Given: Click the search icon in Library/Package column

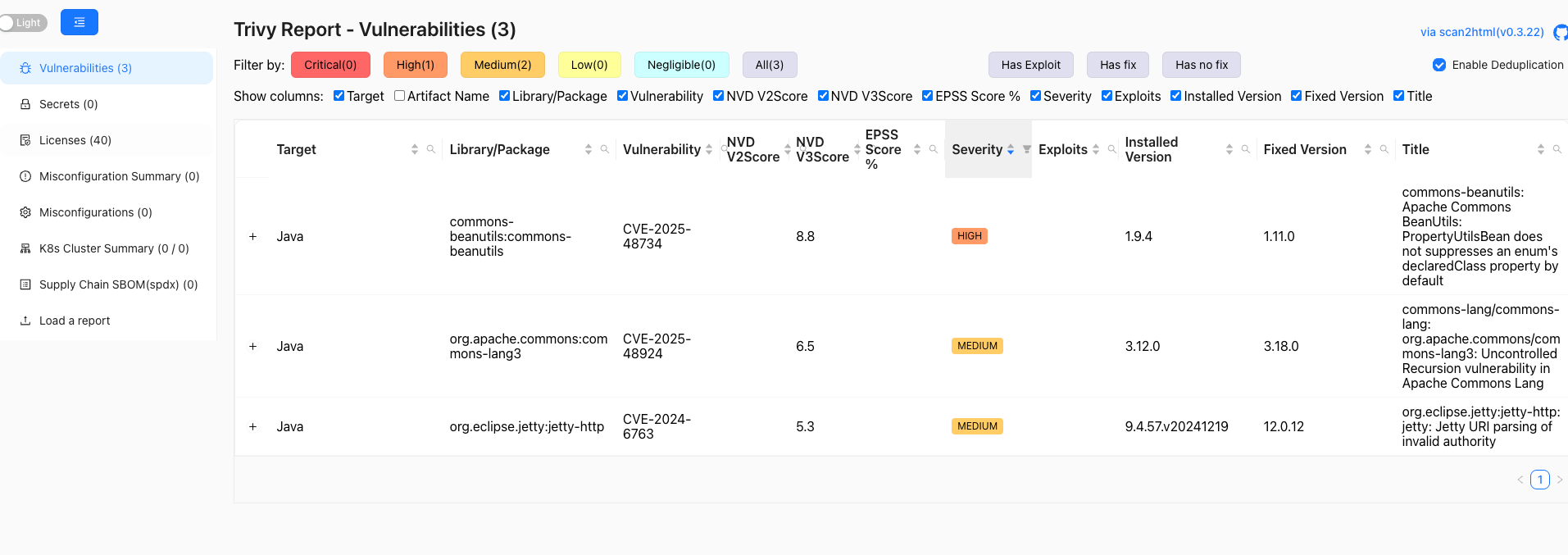Looking at the screenshot, I should 605,149.
